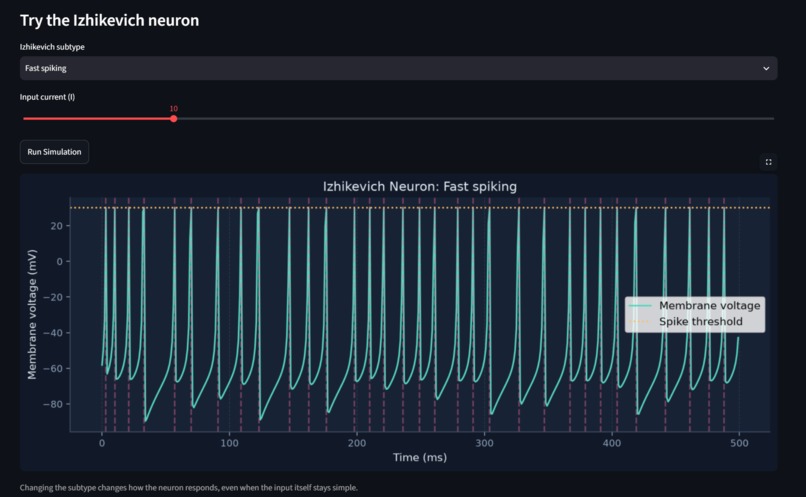
Task: Click the 'Try the Izhikevich neuron' heading
Action: pos(109,21)
